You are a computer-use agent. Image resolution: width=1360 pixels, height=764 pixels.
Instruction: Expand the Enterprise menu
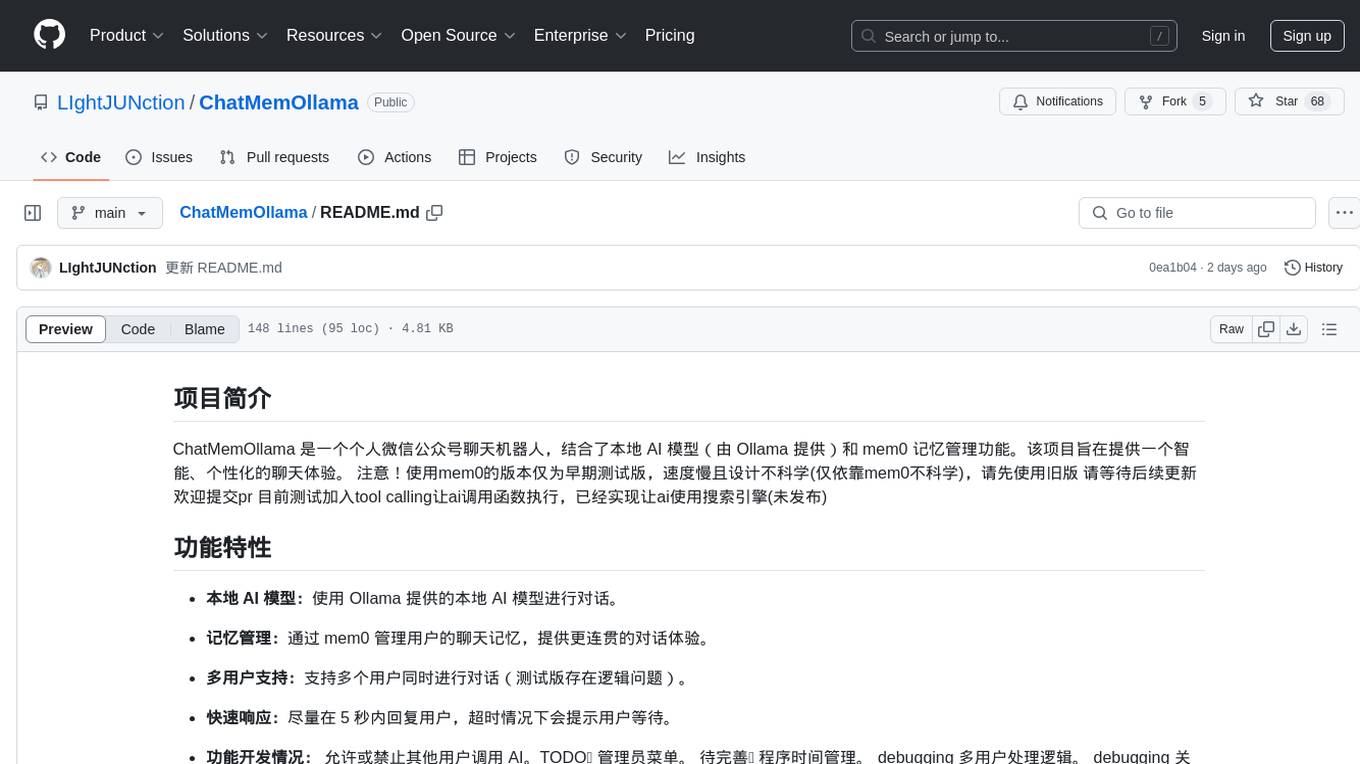coord(580,35)
